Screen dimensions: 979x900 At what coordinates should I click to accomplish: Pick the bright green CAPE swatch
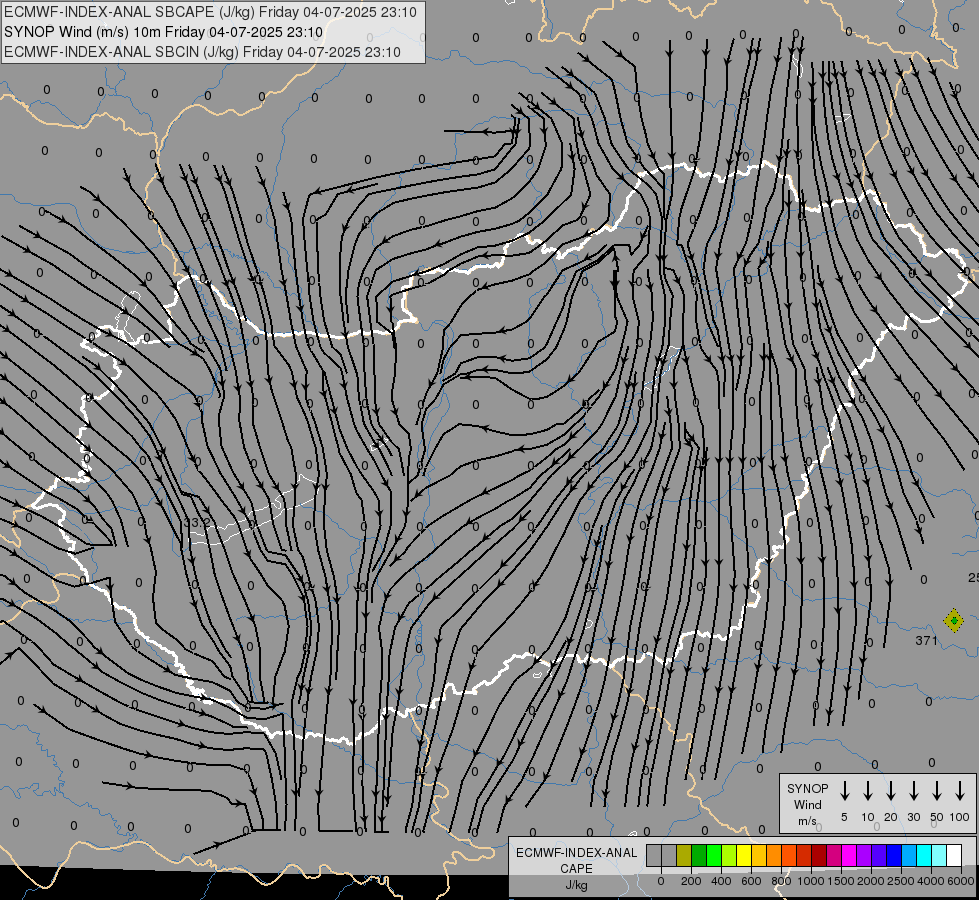point(714,855)
